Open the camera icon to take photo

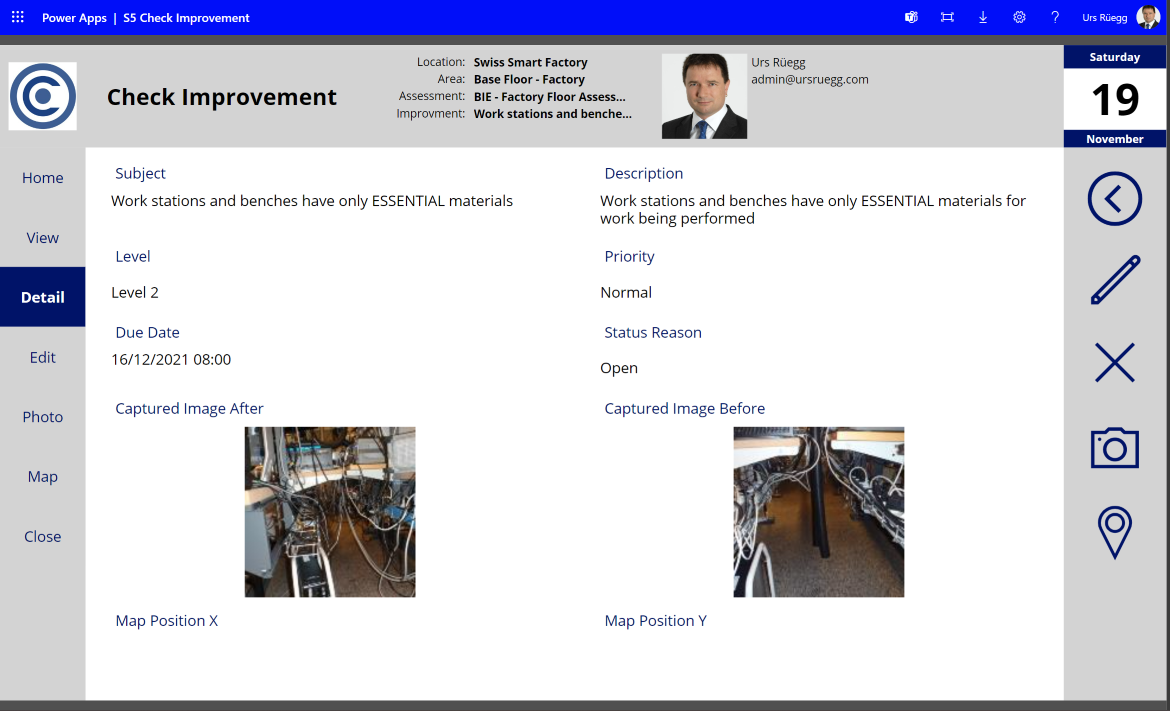(1115, 448)
